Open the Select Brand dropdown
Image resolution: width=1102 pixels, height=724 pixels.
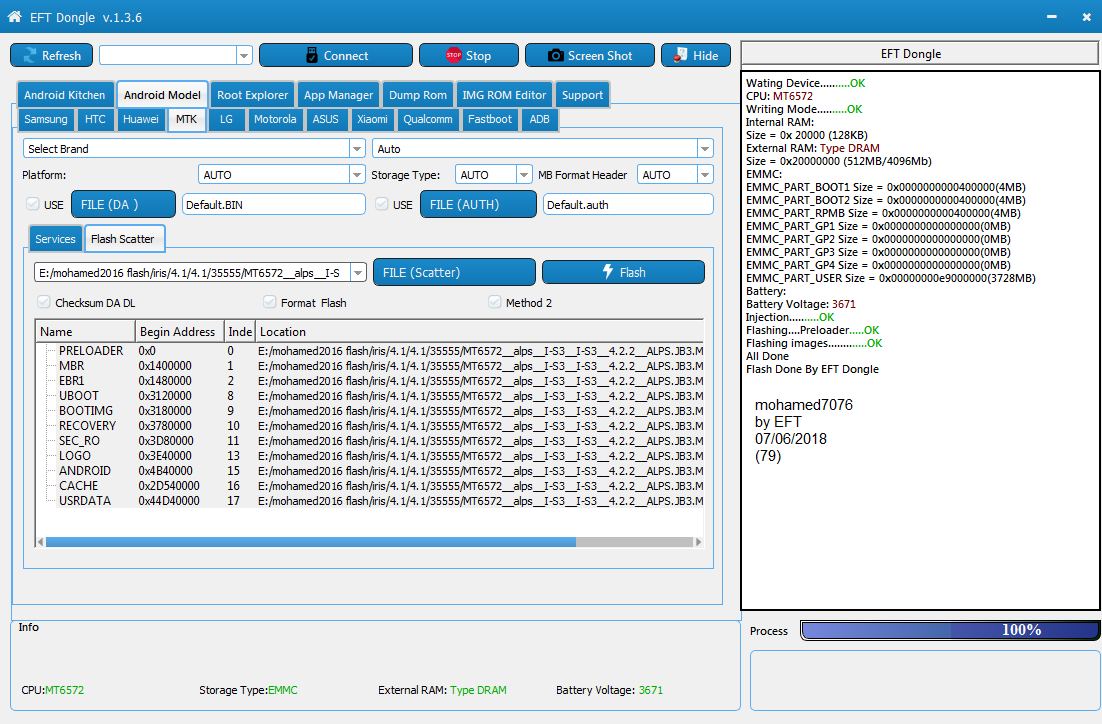[357, 148]
